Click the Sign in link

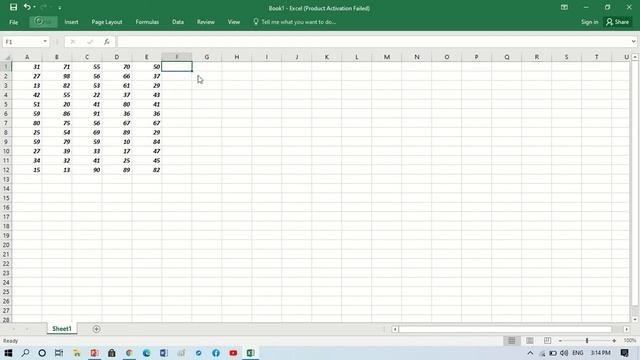pyautogui.click(x=590, y=22)
